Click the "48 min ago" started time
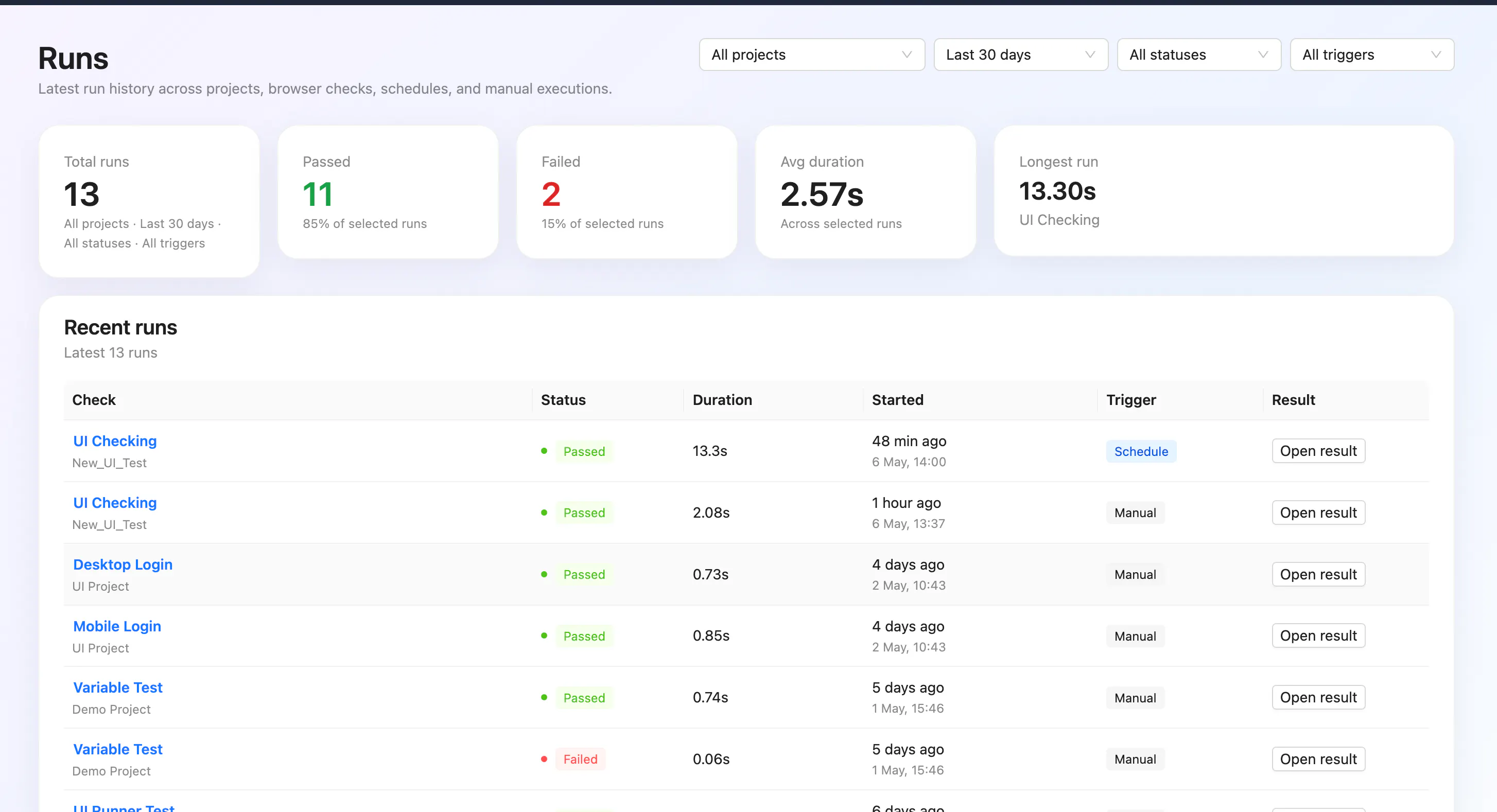 (909, 441)
